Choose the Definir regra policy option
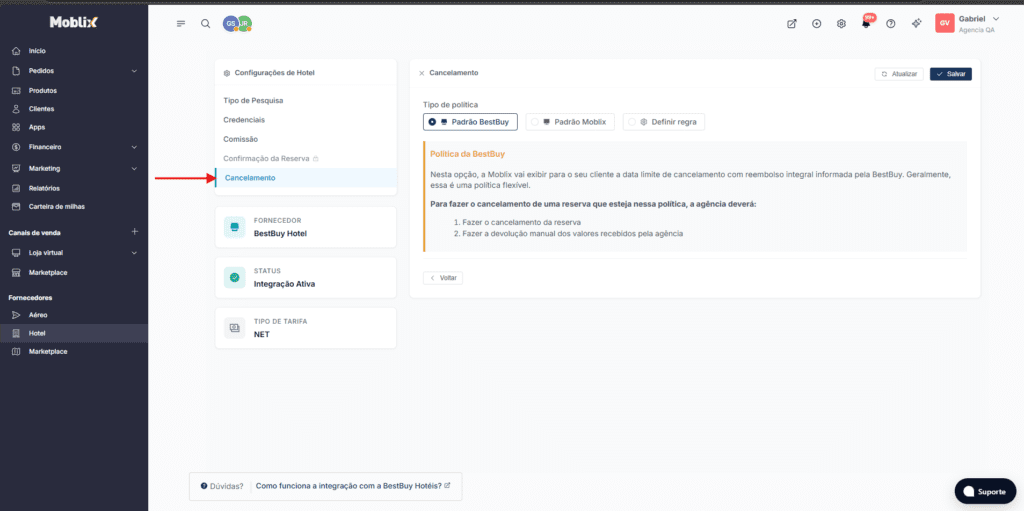The image size is (1024, 511). click(x=664, y=122)
